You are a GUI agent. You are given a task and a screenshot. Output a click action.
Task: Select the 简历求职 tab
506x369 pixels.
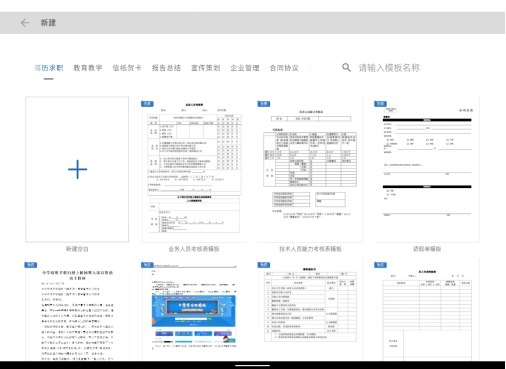click(49, 68)
